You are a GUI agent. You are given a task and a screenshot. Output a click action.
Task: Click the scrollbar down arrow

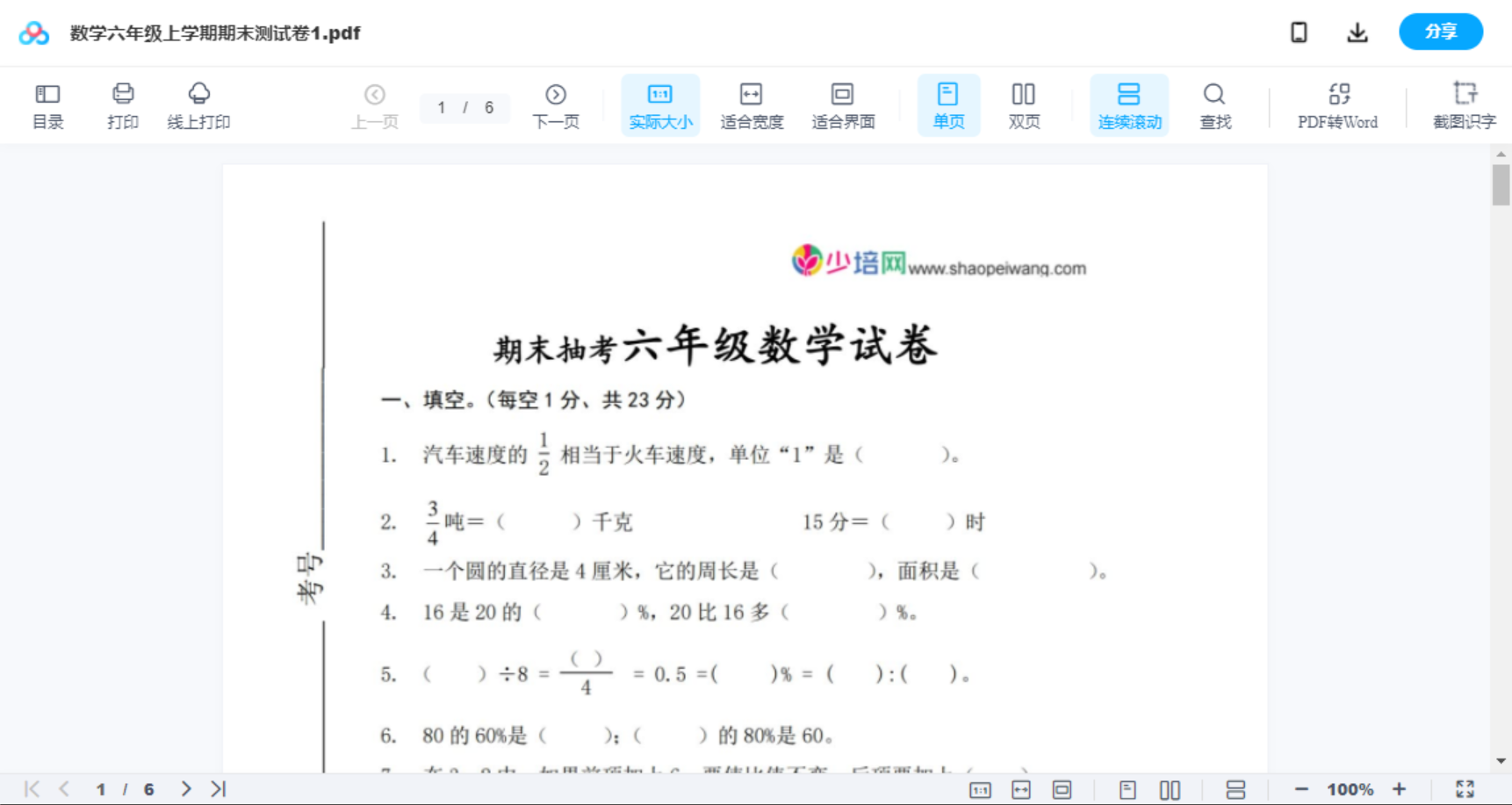(1501, 761)
